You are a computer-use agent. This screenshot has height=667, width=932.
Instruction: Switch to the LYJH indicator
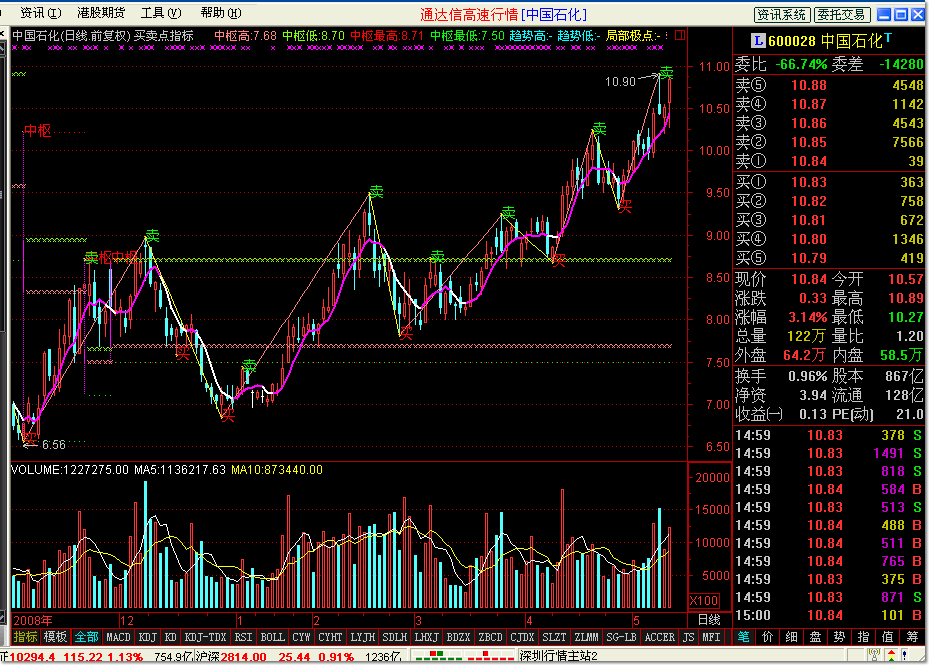coord(363,637)
